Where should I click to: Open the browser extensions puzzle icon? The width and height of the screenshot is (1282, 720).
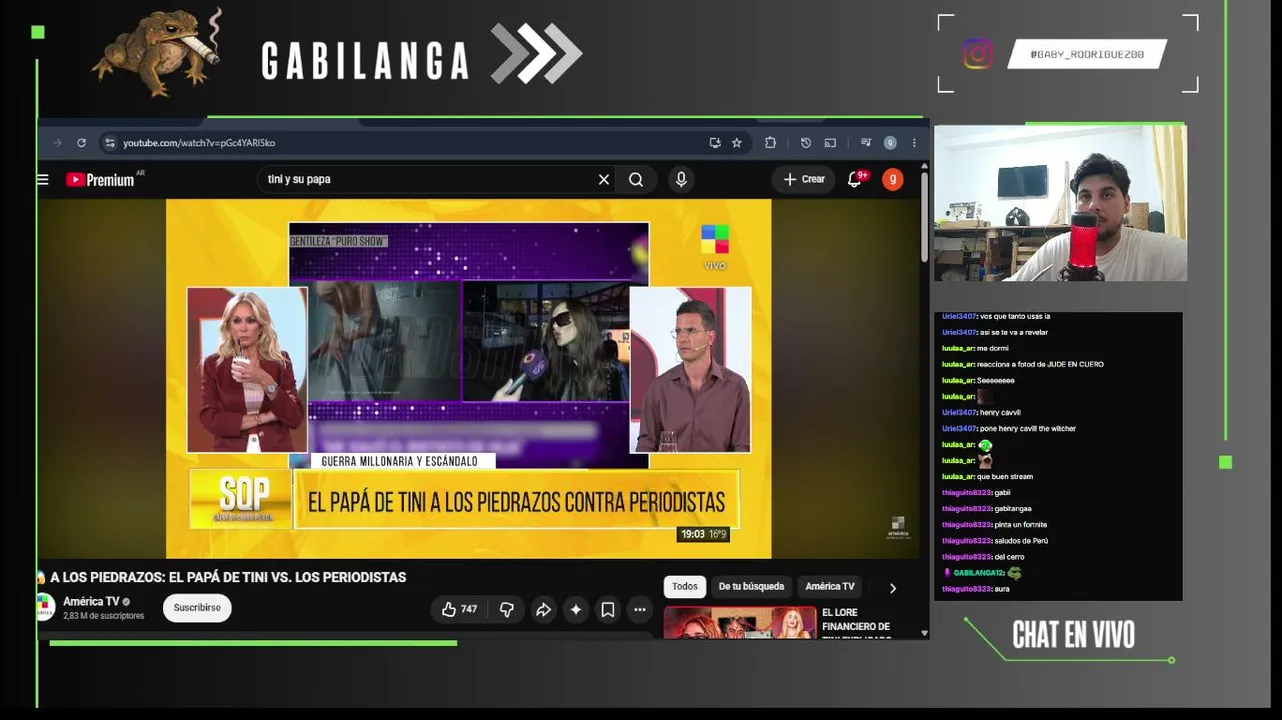(770, 143)
